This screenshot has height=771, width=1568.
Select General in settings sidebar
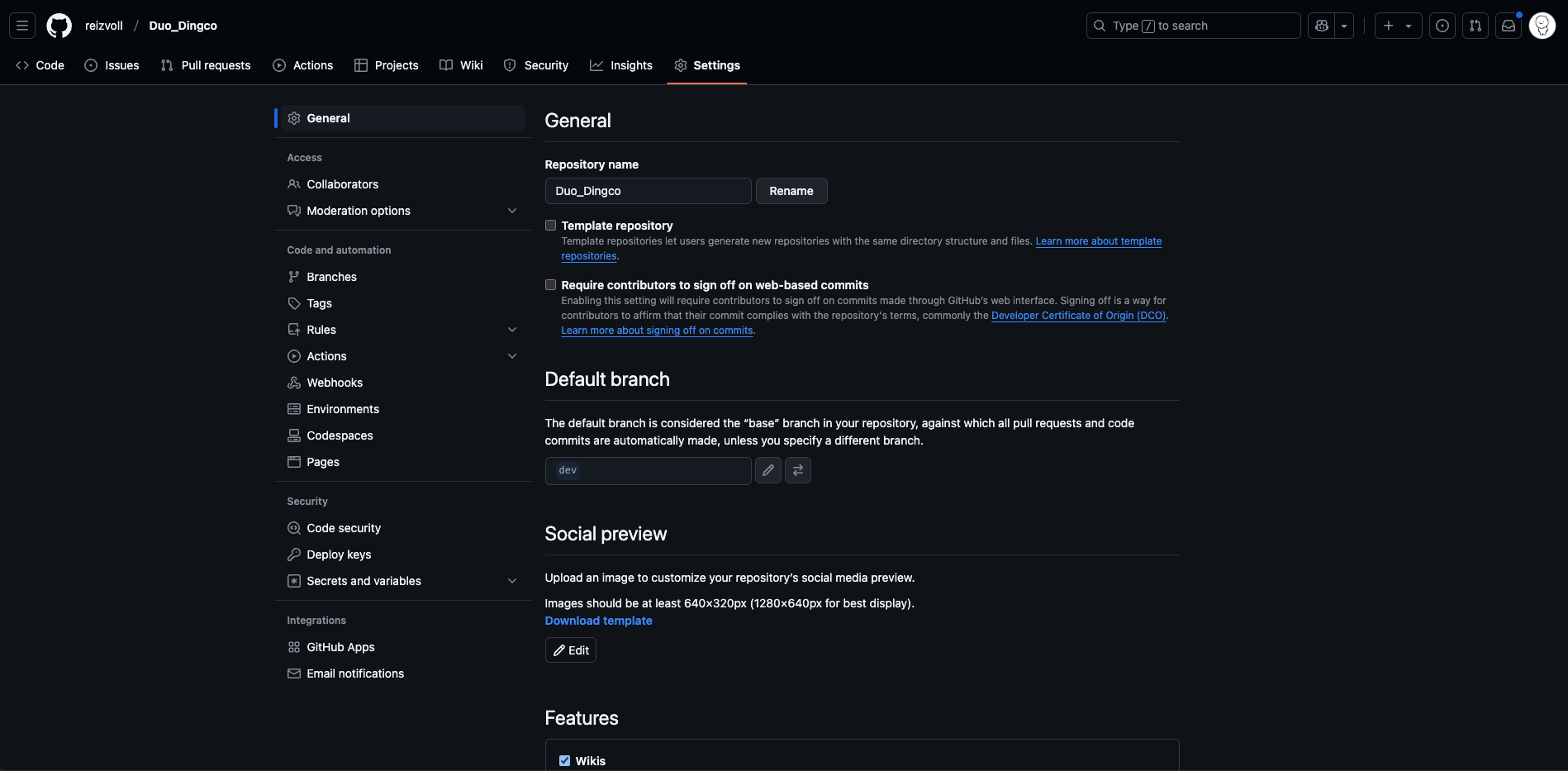pos(403,118)
